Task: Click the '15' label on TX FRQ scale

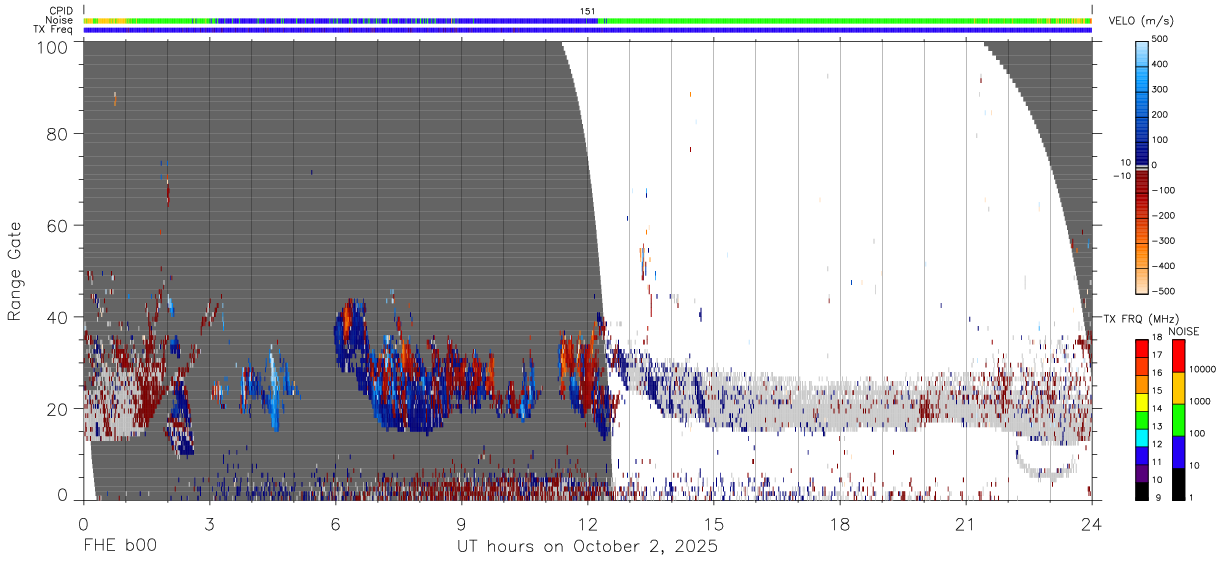Action: click(1159, 392)
